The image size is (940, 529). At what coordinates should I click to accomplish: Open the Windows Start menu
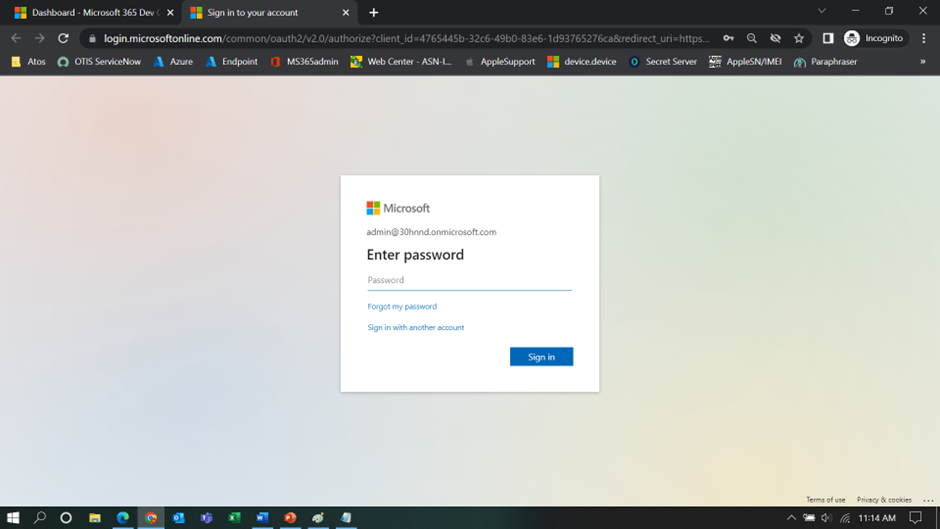13,518
